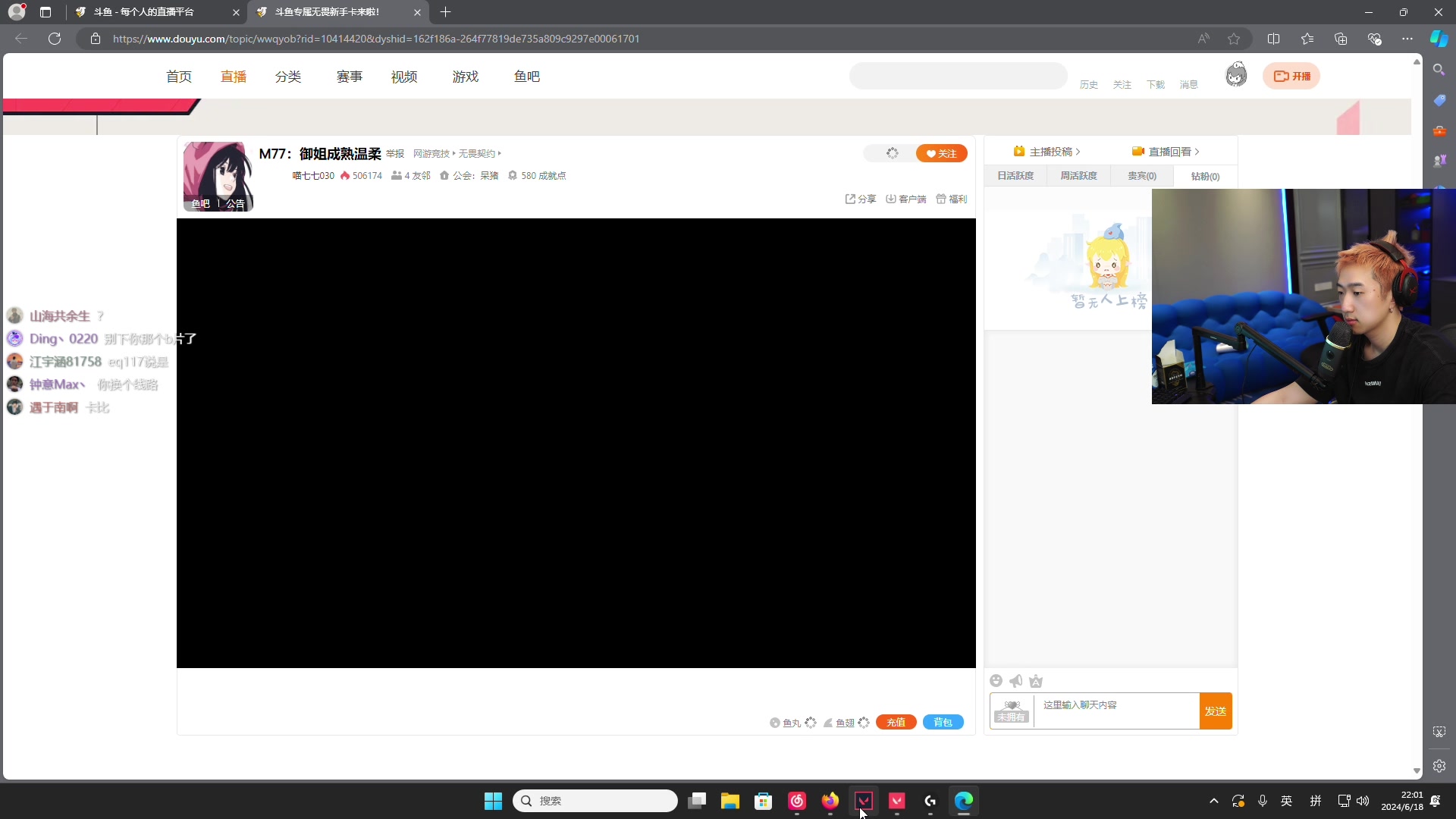Open Edge favorites list icon
This screenshot has height=819, width=1456.
(x=1307, y=39)
